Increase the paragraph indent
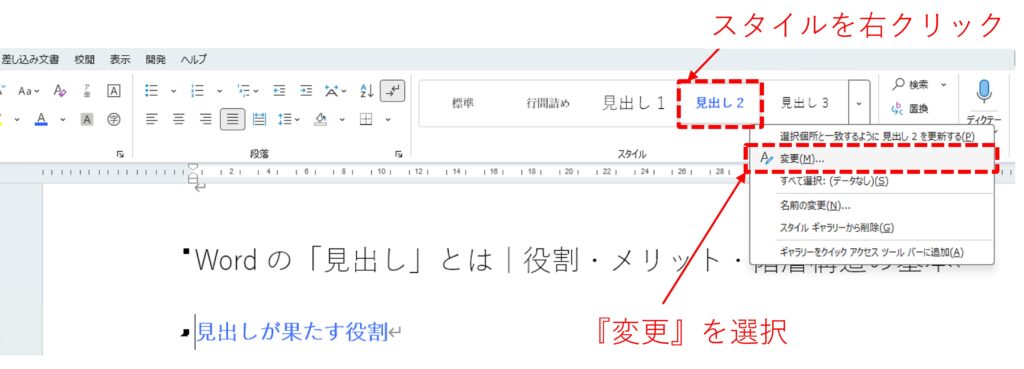1024x369 pixels. click(x=306, y=91)
